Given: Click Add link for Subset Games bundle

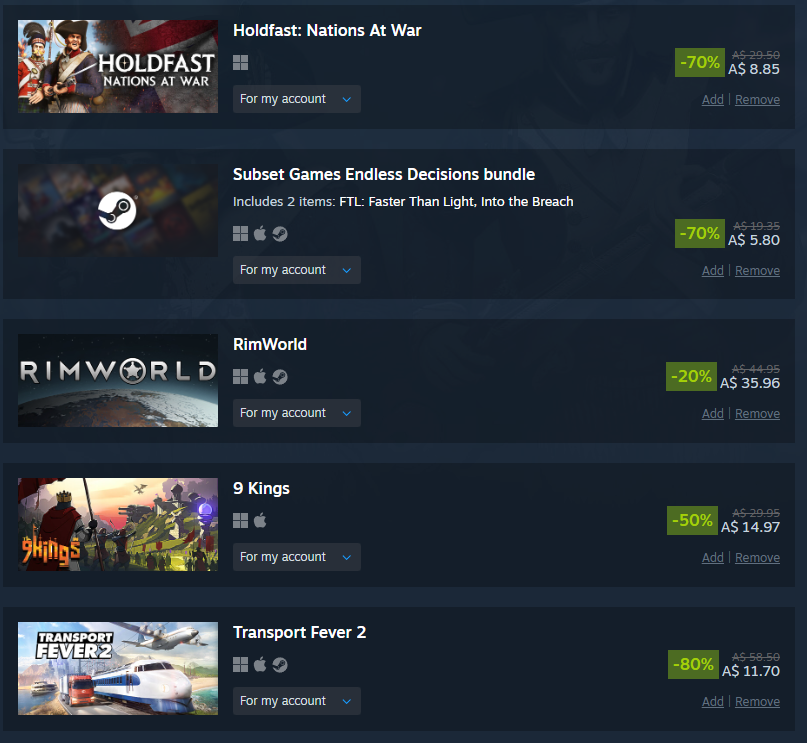Looking at the screenshot, I should pyautogui.click(x=713, y=271).
